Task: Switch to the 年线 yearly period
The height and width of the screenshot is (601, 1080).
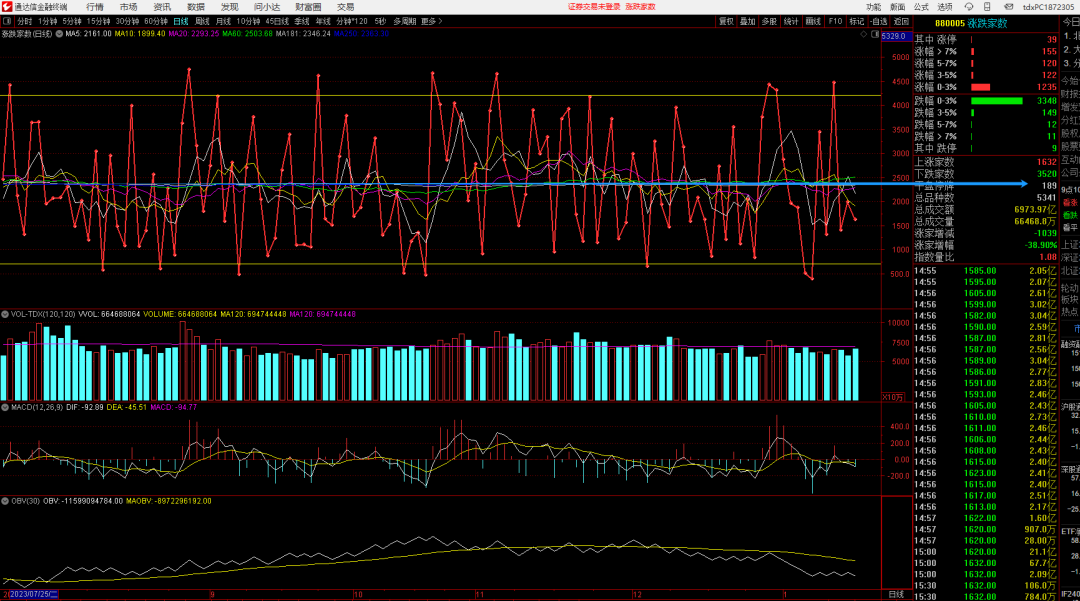Action: 323,21
